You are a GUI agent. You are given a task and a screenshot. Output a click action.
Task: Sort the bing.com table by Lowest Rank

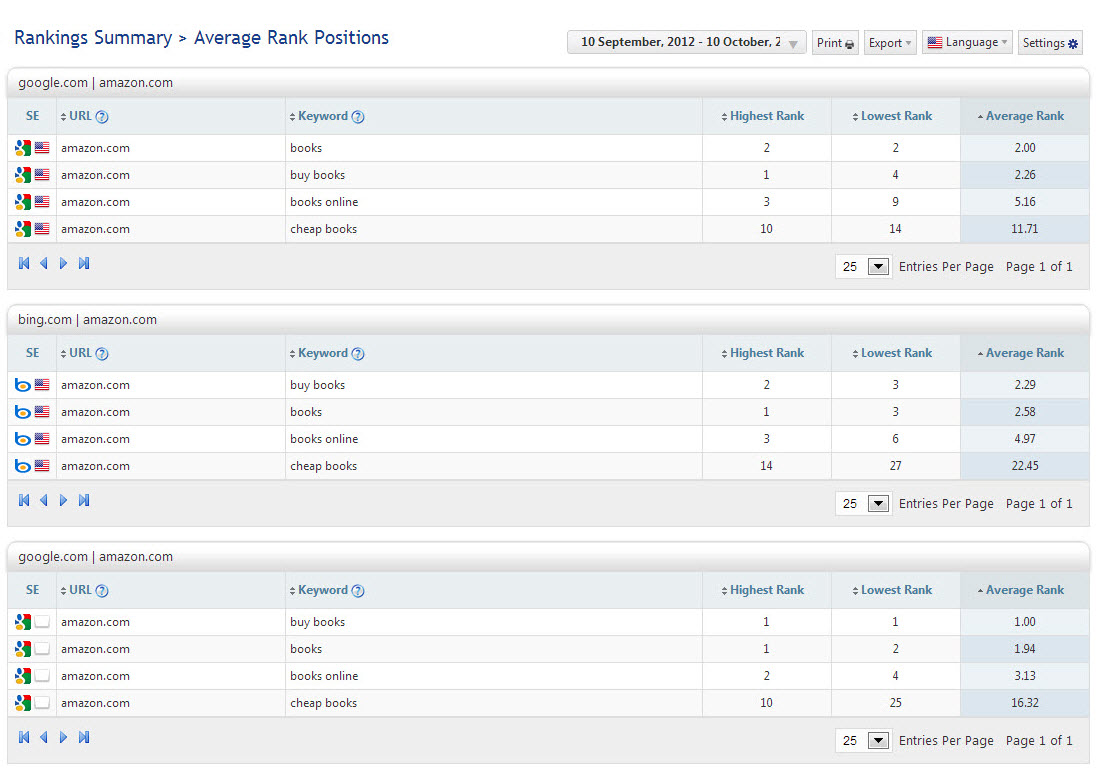[895, 353]
